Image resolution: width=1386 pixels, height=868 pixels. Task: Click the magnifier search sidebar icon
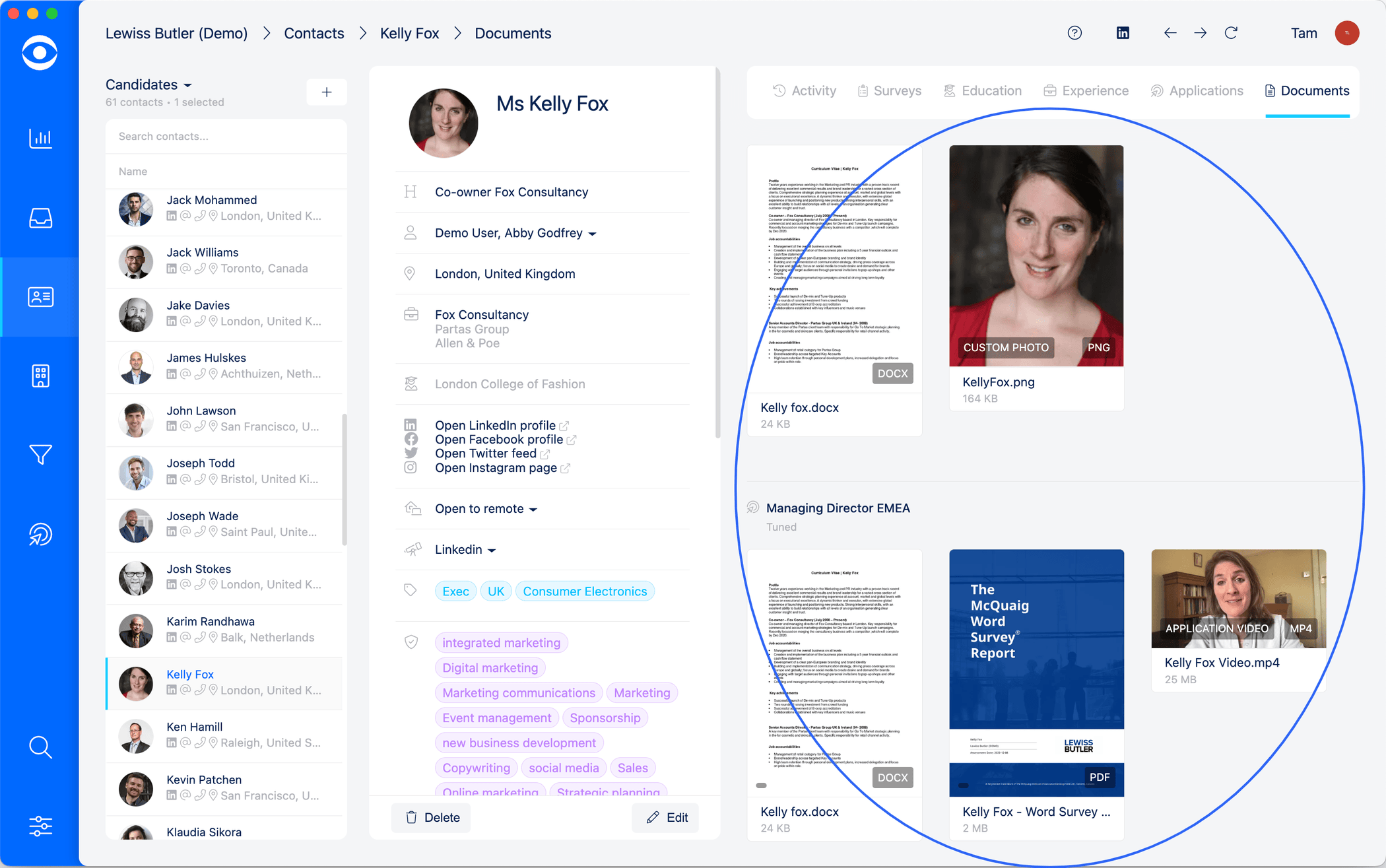(x=40, y=747)
